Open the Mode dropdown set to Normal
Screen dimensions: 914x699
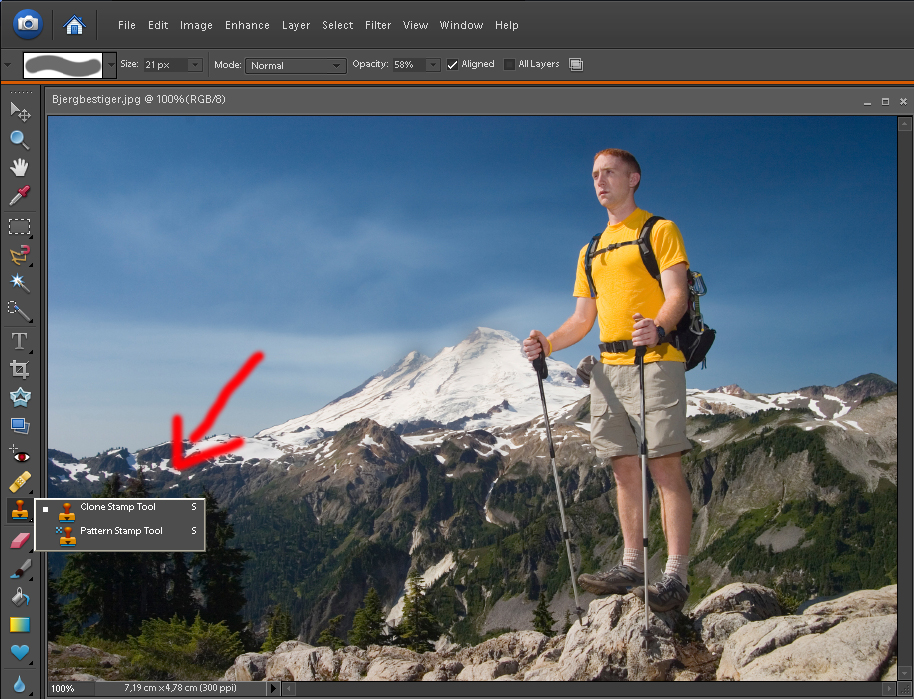pyautogui.click(x=295, y=65)
